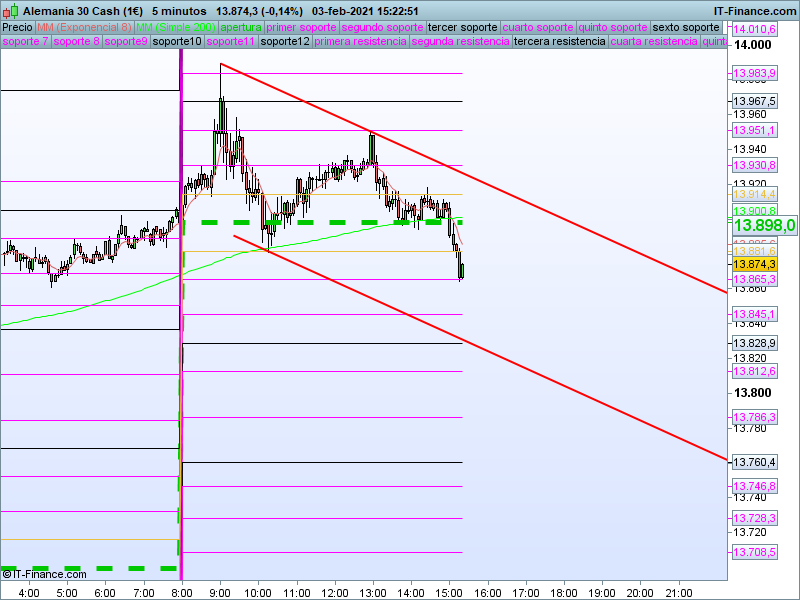Select the orange highlighted 13.874,3 price label
The image size is (800, 600).
[754, 264]
